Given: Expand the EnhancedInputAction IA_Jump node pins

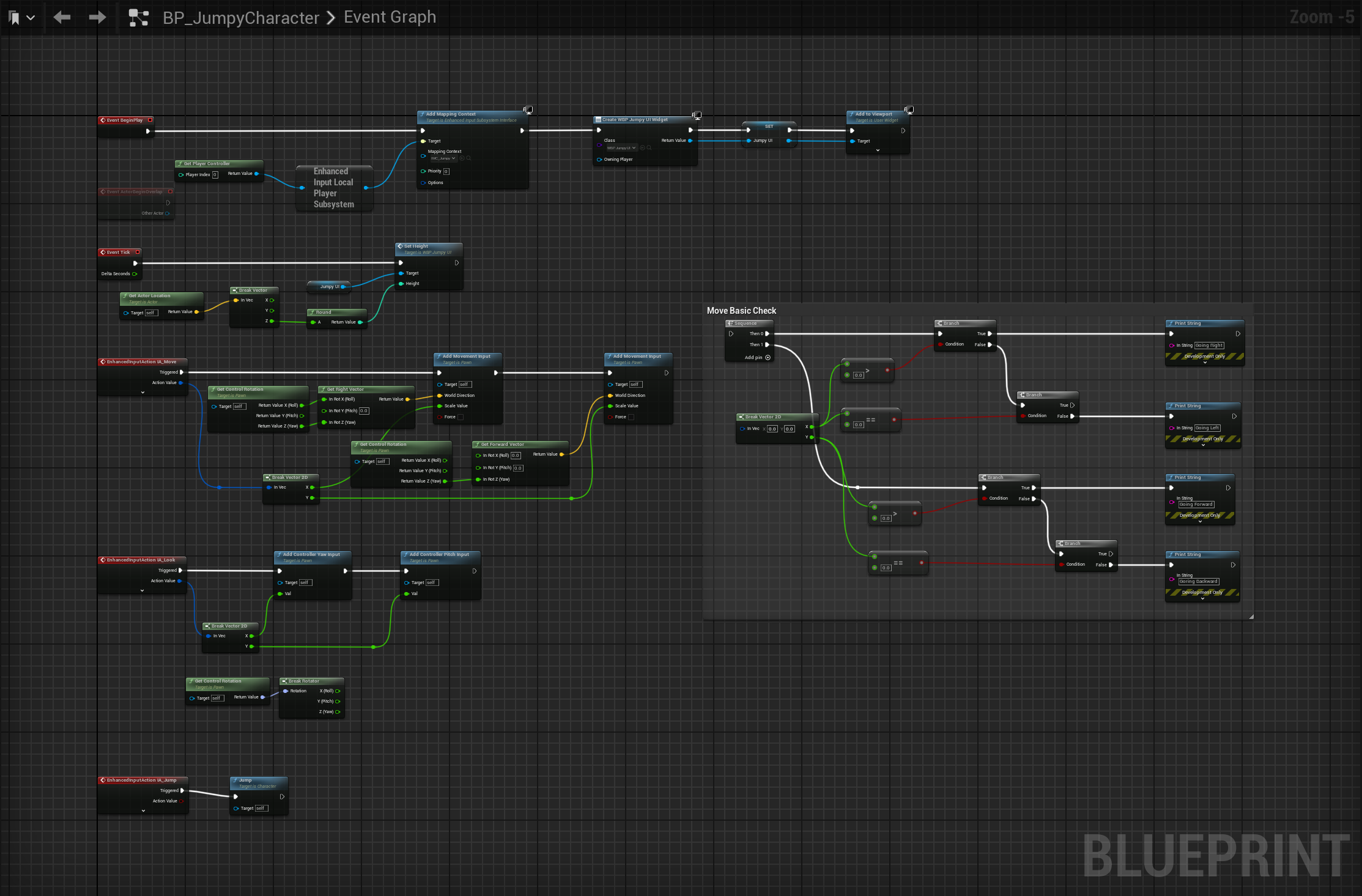Looking at the screenshot, I should pos(143,810).
